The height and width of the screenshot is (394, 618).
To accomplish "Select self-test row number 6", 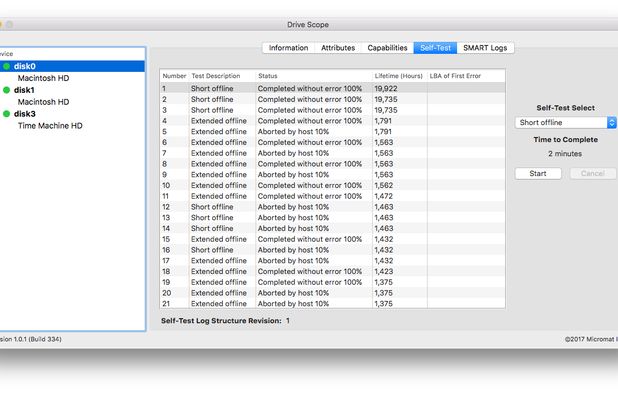I will [x=332, y=142].
